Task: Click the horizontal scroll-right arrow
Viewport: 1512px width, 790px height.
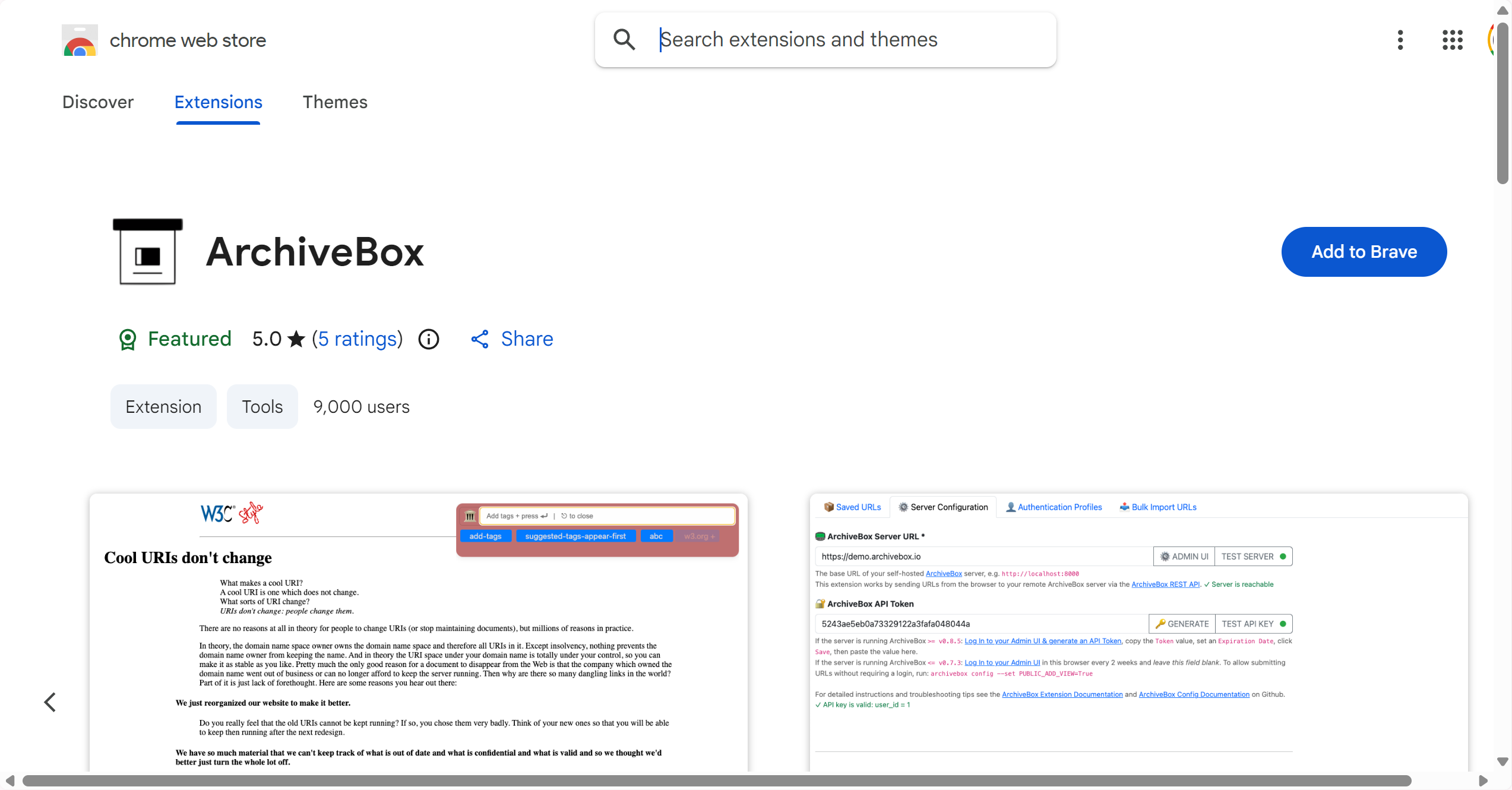Action: click(x=1483, y=780)
